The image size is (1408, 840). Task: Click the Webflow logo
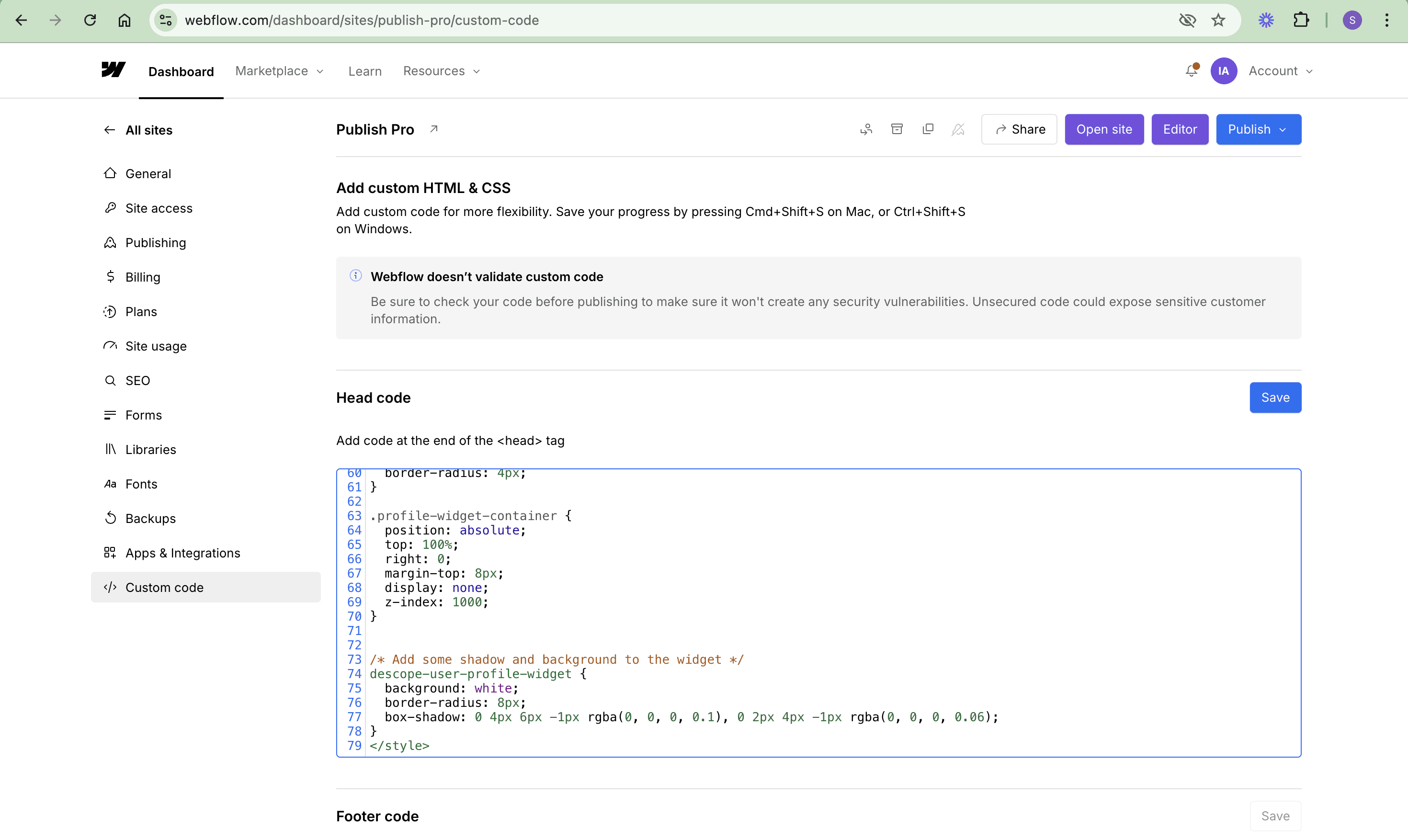(113, 69)
